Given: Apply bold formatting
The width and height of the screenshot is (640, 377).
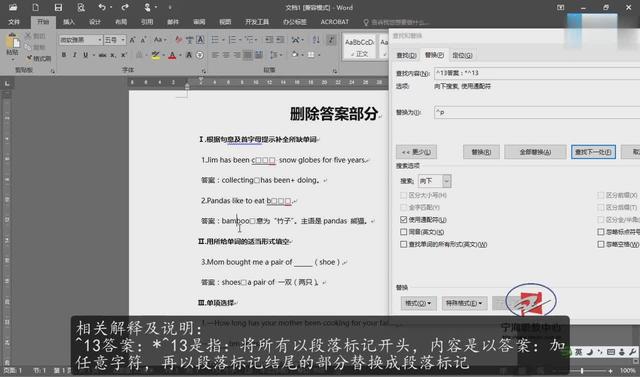Looking at the screenshot, I should click(64, 55).
